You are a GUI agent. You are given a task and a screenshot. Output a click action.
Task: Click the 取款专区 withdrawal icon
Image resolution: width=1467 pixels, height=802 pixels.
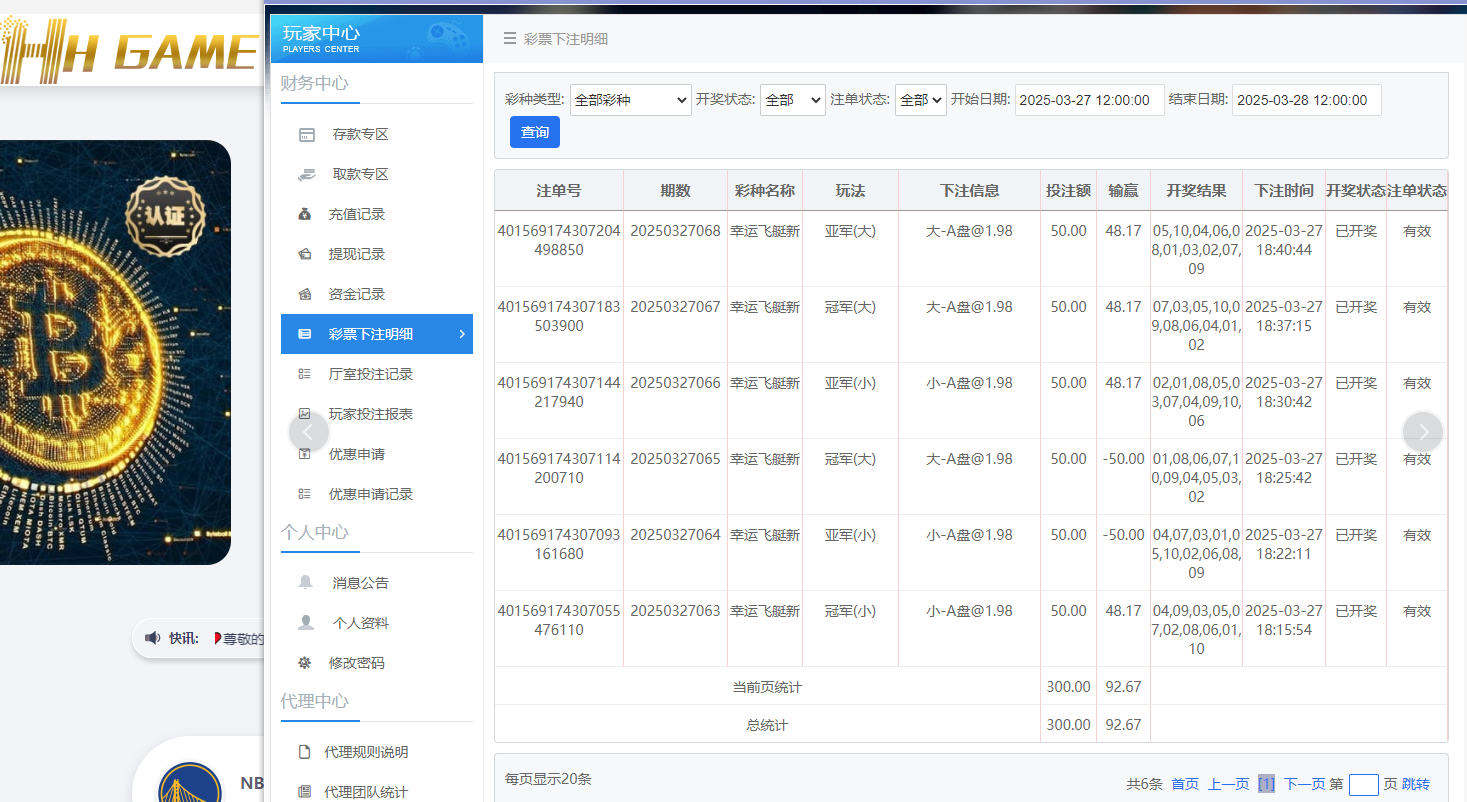pyautogui.click(x=306, y=173)
